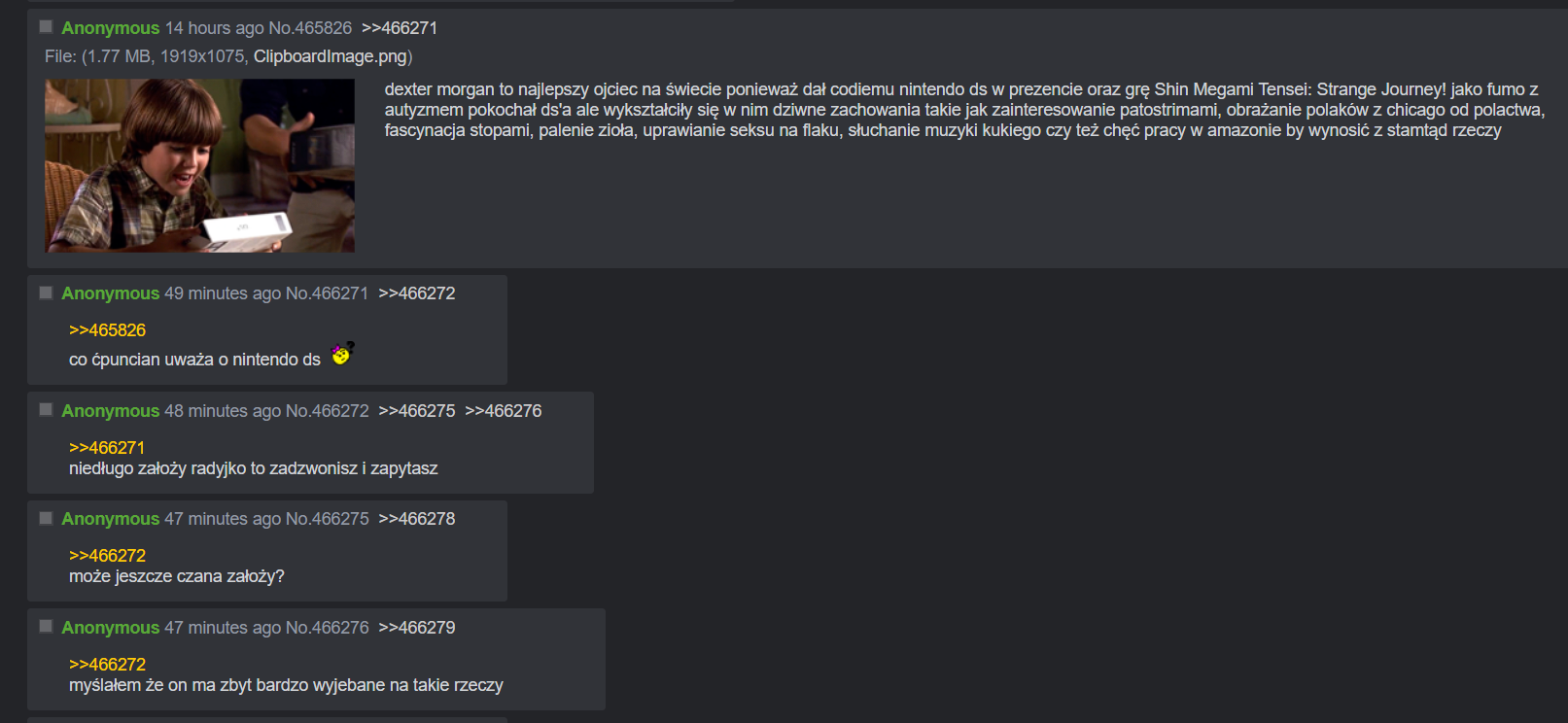Follow backlink >>466271 in the first post header
The width and height of the screenshot is (1568, 723).
[400, 28]
